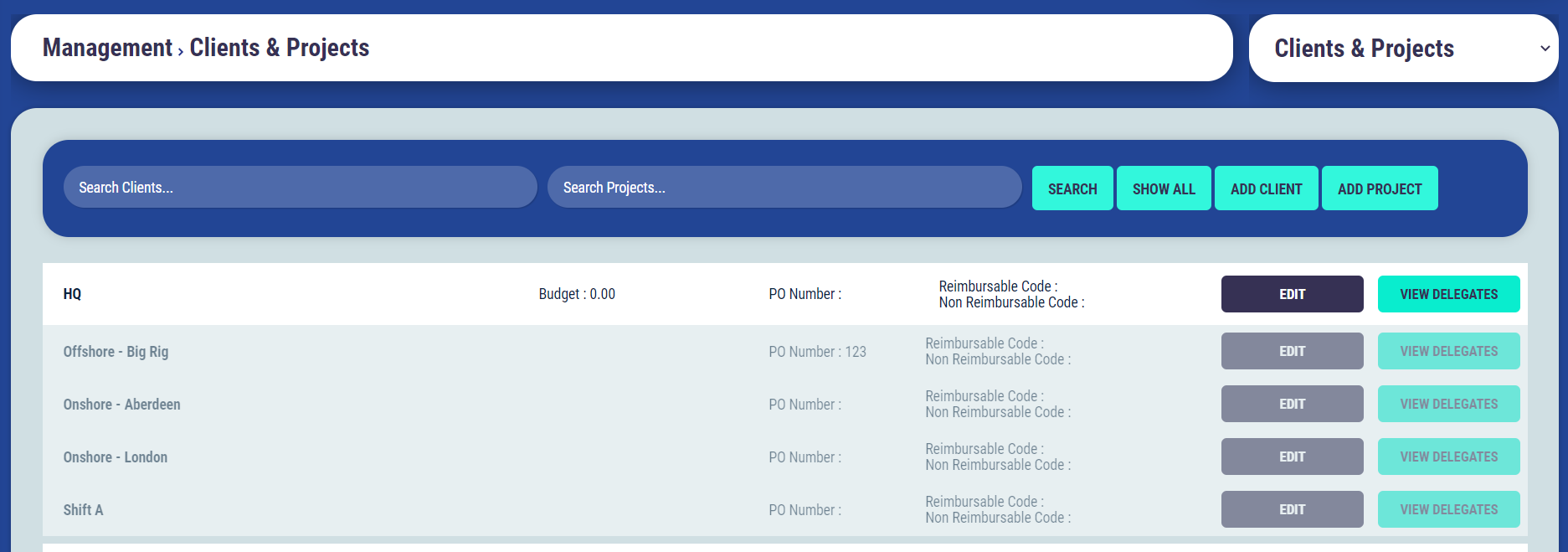This screenshot has width=1568, height=552.
Task: Click the Search Projects input field
Action: (784, 188)
